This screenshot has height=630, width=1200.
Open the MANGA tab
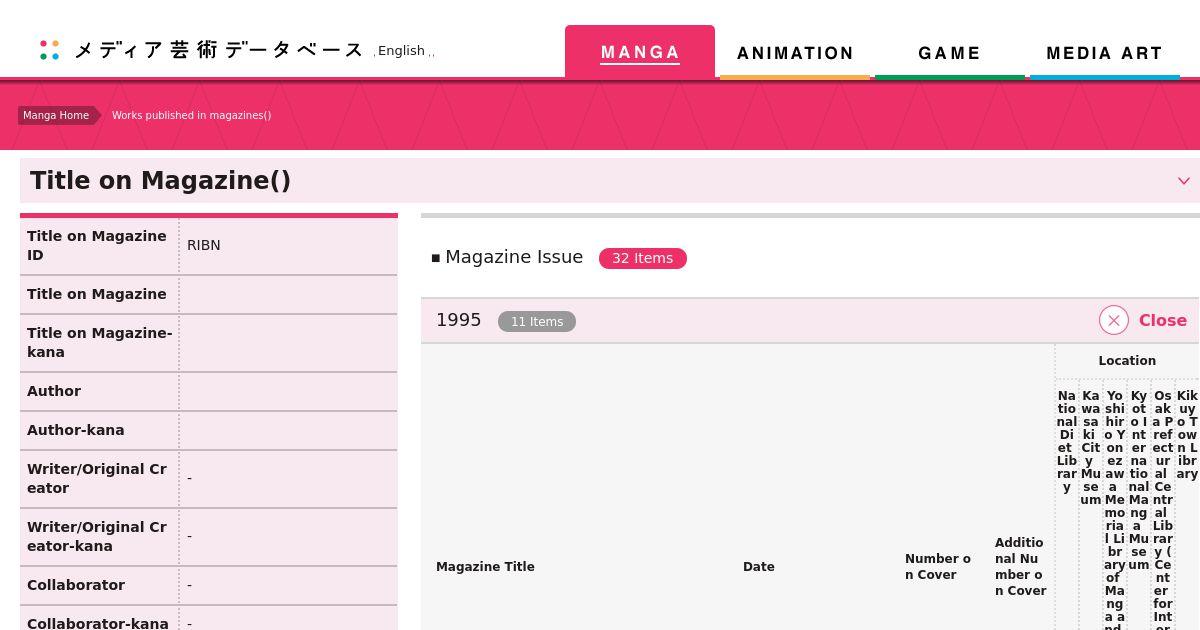640,53
